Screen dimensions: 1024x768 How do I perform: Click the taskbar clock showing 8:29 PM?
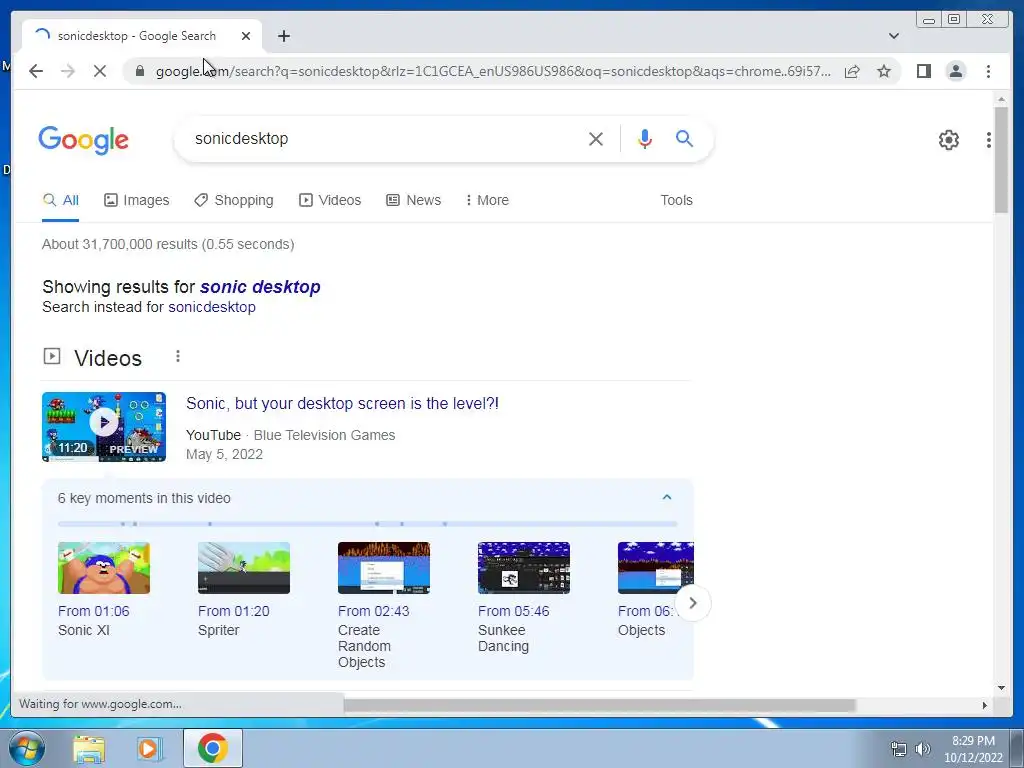973,749
